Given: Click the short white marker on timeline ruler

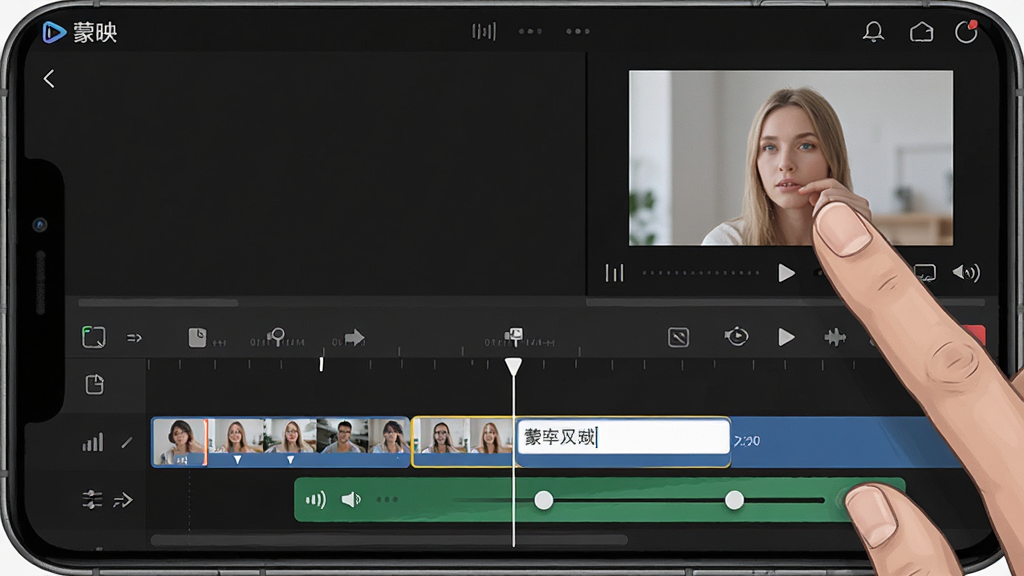Looking at the screenshot, I should pyautogui.click(x=321, y=364).
